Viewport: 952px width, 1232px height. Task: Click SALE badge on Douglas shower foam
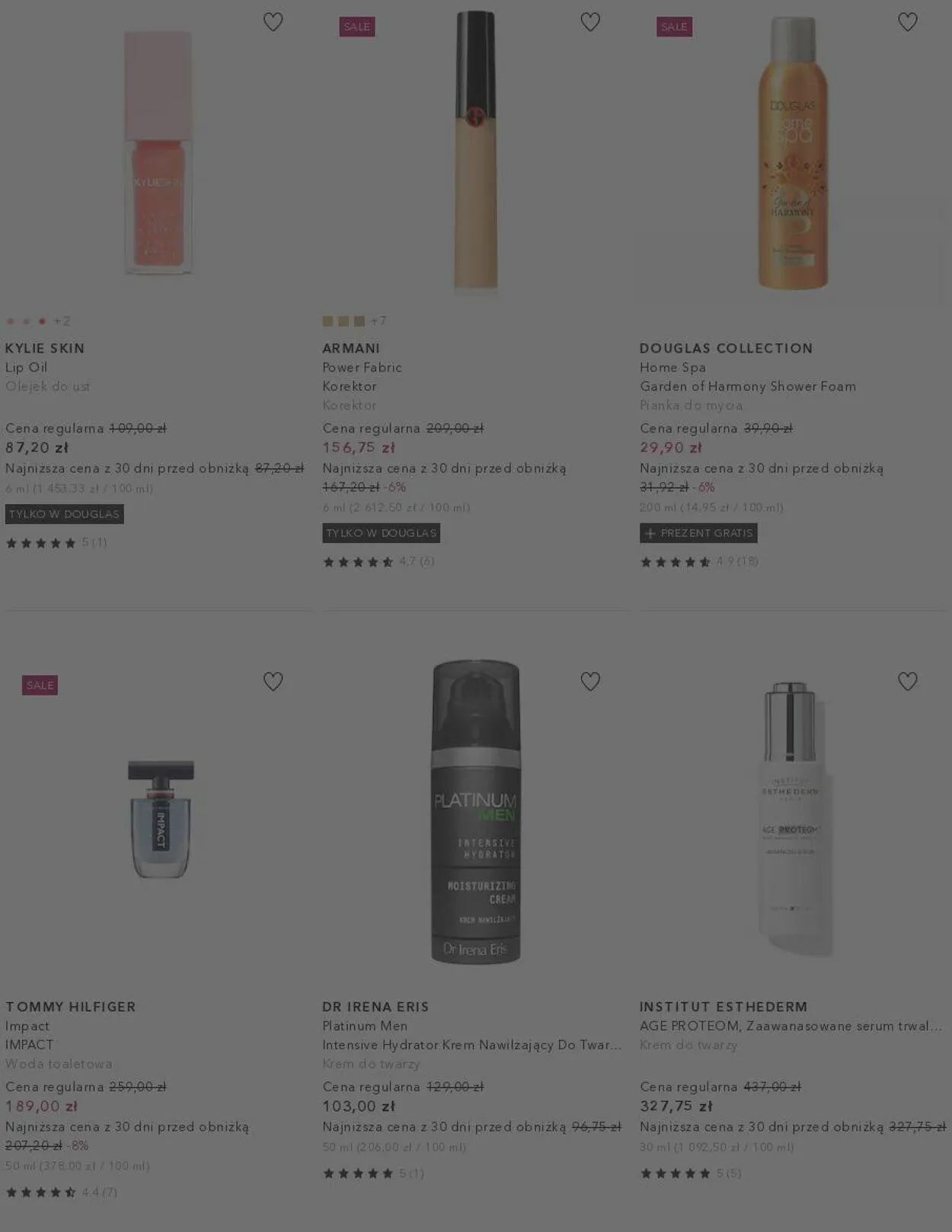(674, 27)
